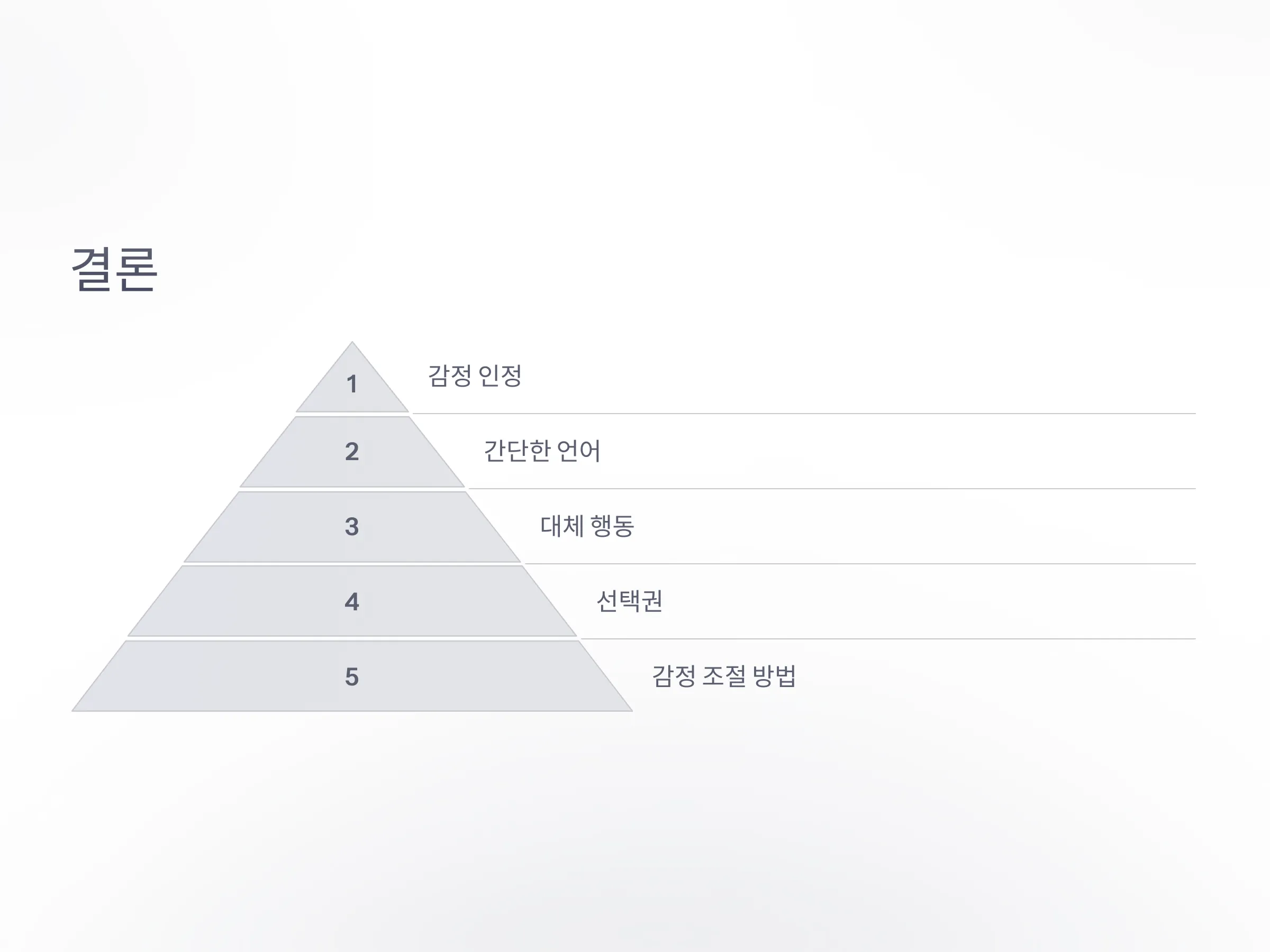
Task: Select the divider line below 간단한 언어
Action: [x=832, y=489]
